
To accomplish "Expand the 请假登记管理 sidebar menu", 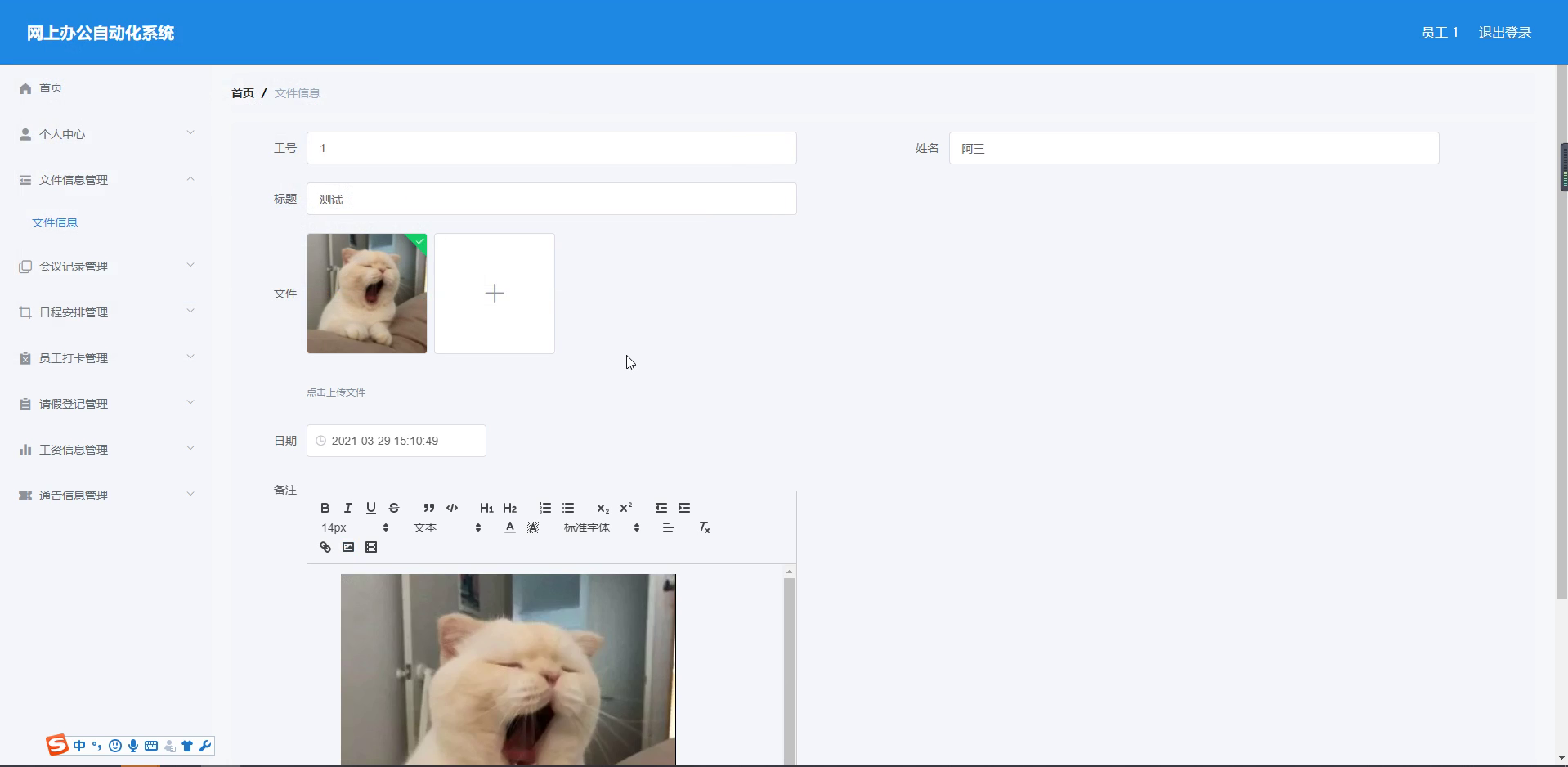I will tap(105, 403).
